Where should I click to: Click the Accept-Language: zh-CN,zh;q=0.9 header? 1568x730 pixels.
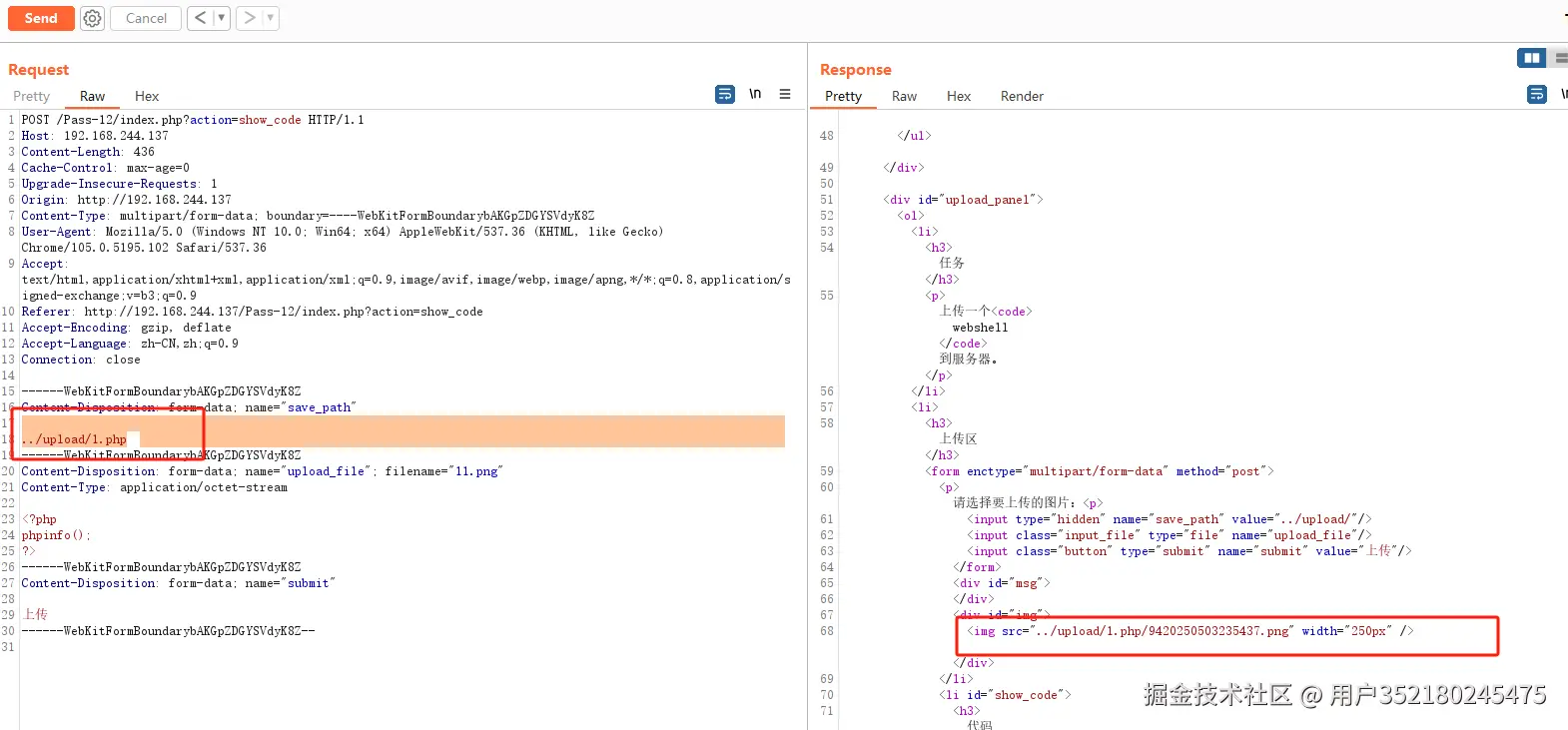point(130,344)
